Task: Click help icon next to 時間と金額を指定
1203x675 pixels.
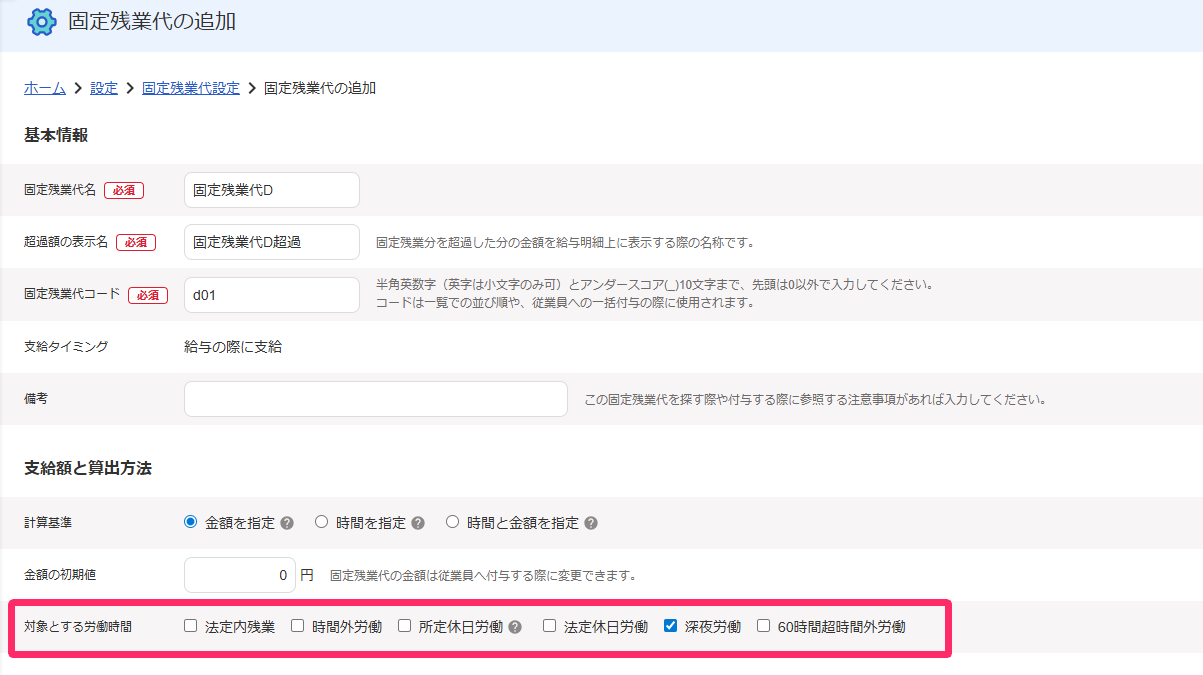Action: (x=591, y=523)
